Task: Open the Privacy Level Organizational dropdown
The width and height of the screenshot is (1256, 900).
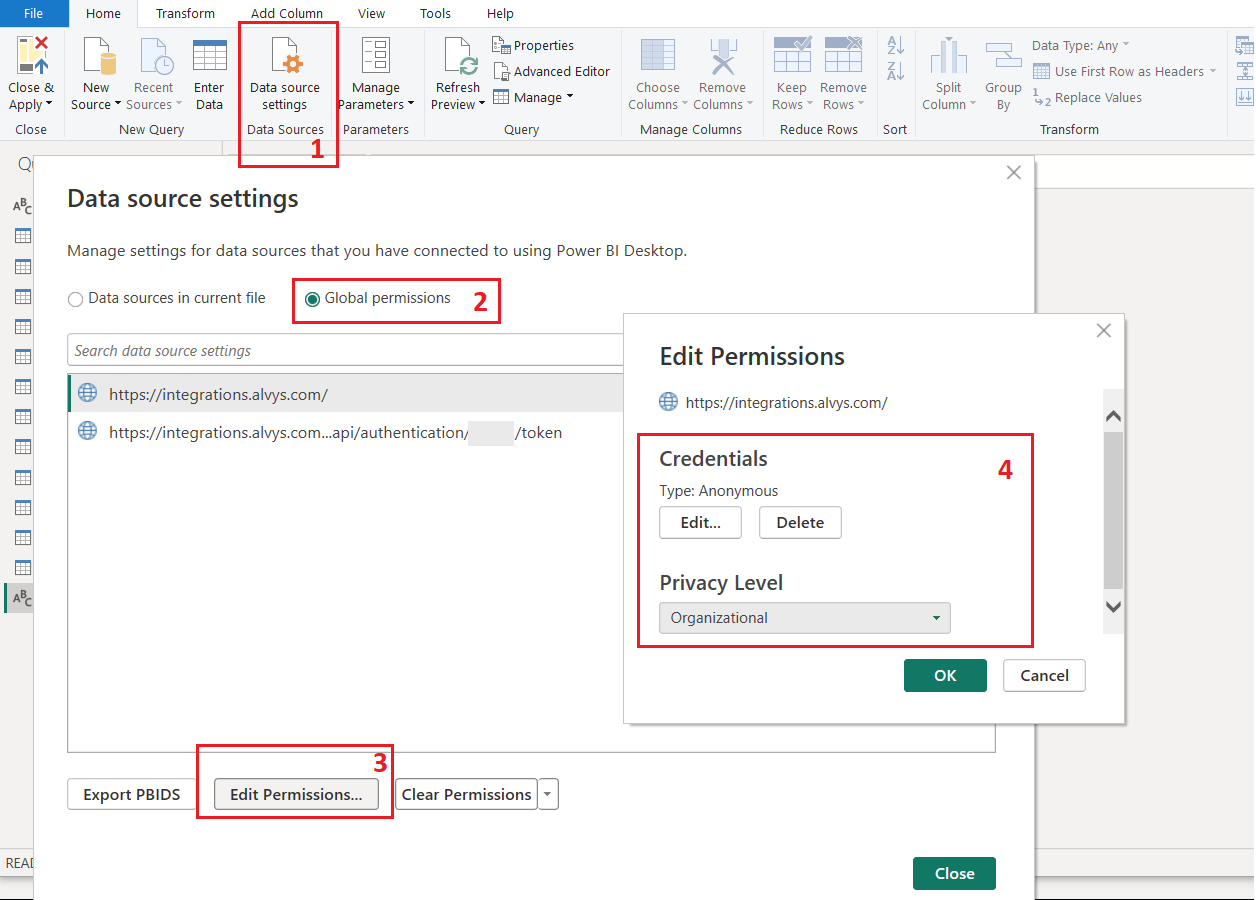Action: tap(805, 618)
